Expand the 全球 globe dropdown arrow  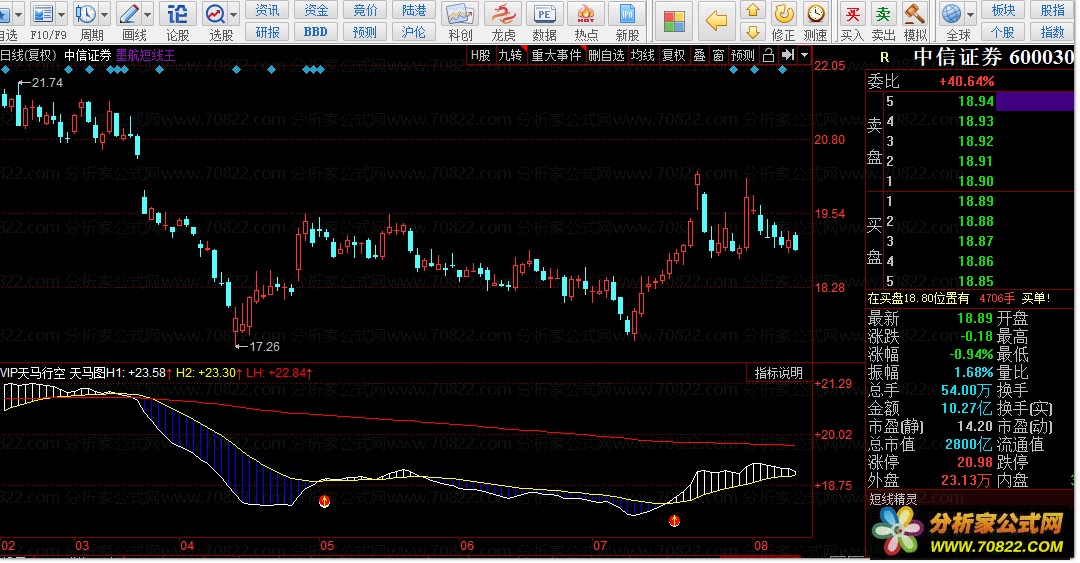pyautogui.click(x=970, y=14)
